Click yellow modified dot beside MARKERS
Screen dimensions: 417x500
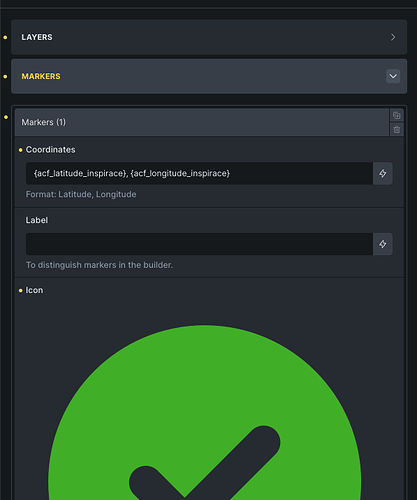click(x=5, y=77)
